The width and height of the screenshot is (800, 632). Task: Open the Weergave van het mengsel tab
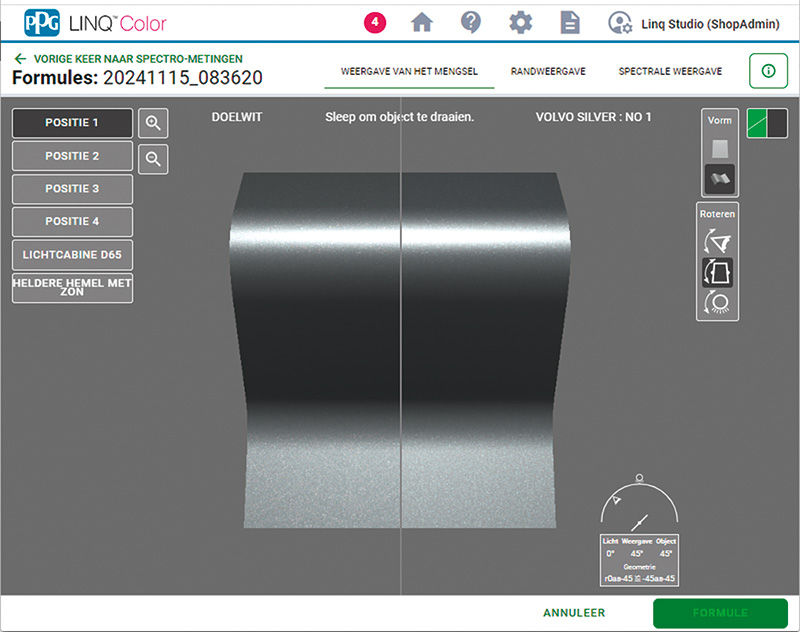point(409,71)
